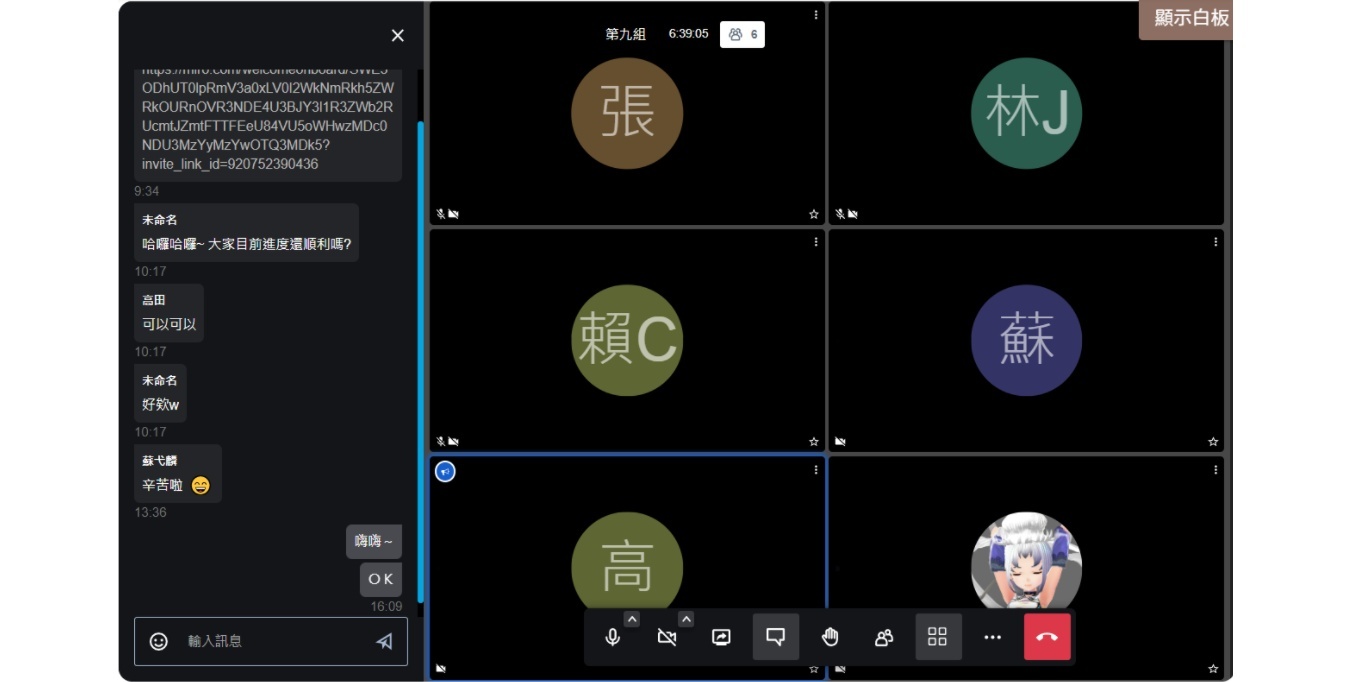Open the participants panel from the toolbar

click(x=884, y=637)
